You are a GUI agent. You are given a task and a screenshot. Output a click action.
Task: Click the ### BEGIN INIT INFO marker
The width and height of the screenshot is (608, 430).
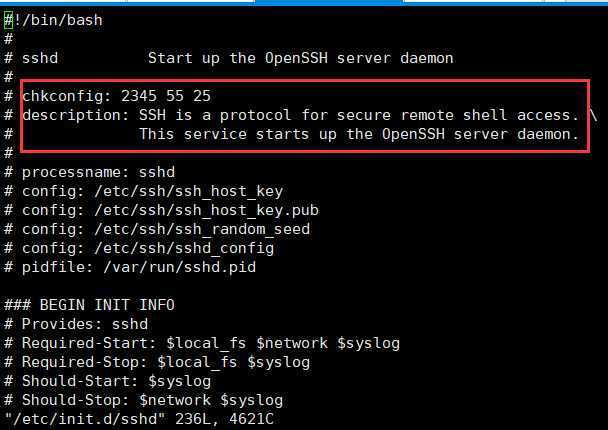coord(89,305)
